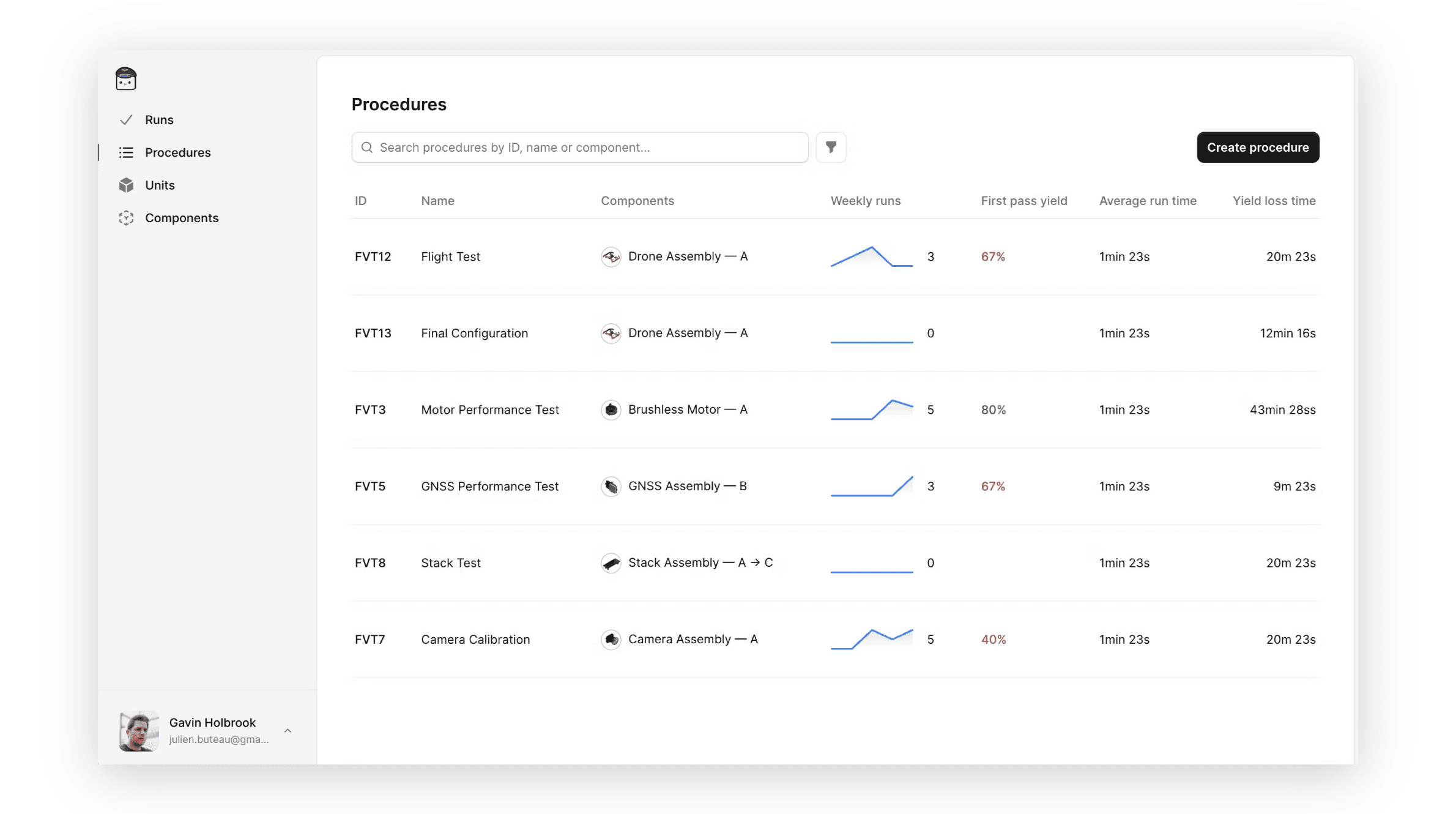Open the Motor Performance Test procedure
1456x814 pixels.
click(489, 409)
